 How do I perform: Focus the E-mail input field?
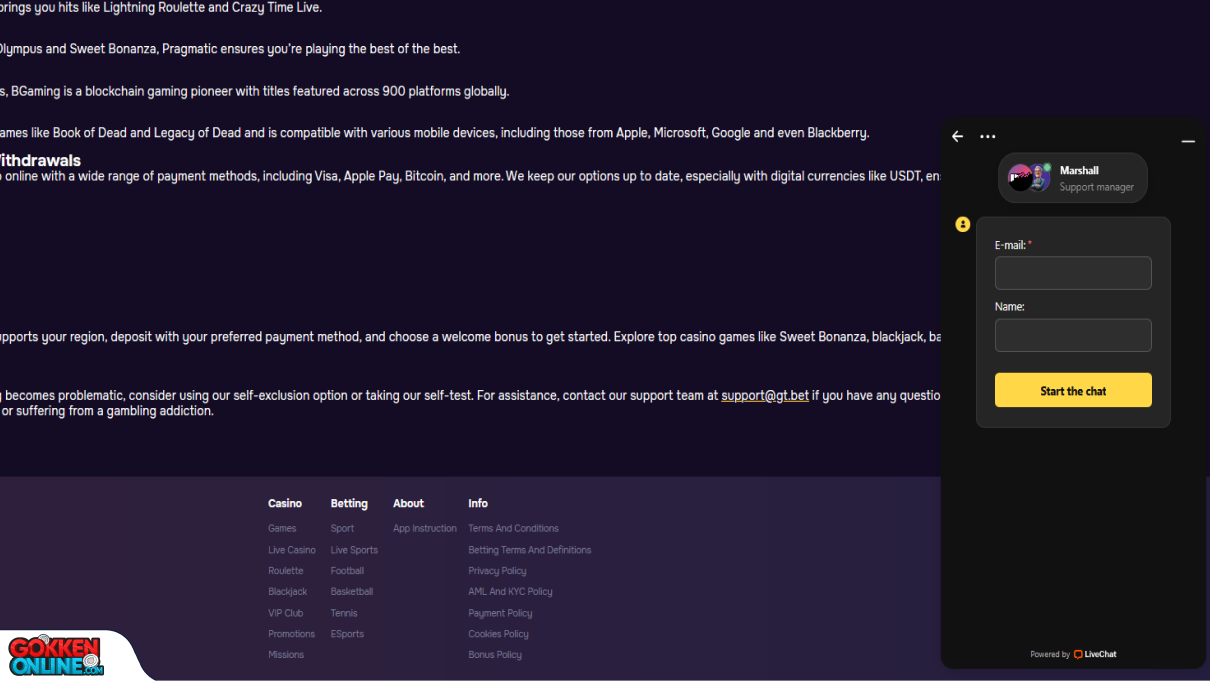click(x=1073, y=273)
